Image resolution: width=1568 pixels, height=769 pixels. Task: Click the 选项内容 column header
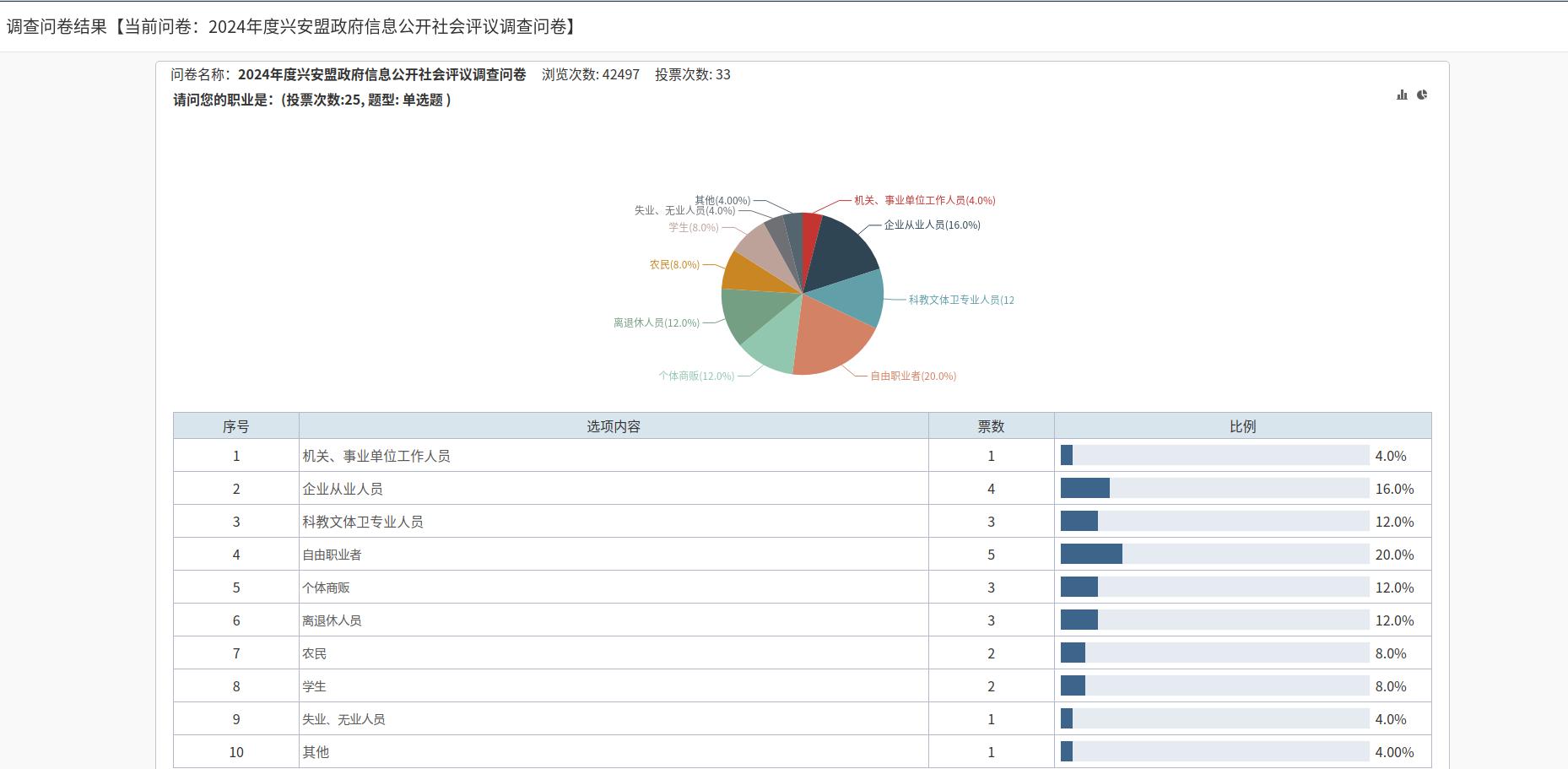(x=614, y=426)
